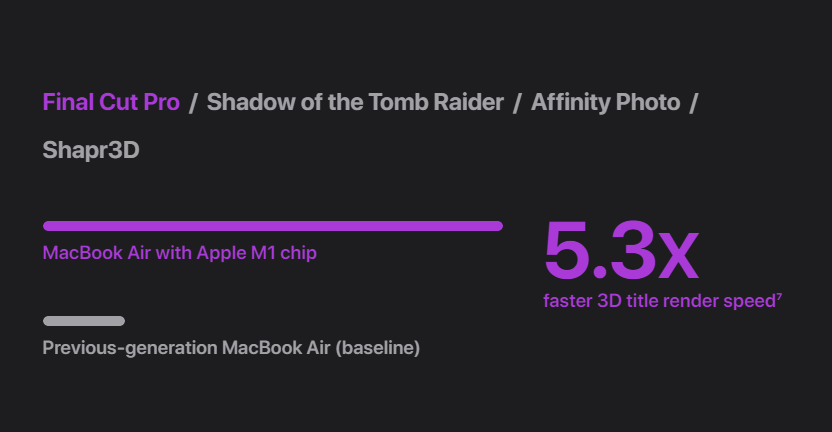Choose the Shapr3D tab
The image size is (832, 432).
pyautogui.click(x=91, y=150)
